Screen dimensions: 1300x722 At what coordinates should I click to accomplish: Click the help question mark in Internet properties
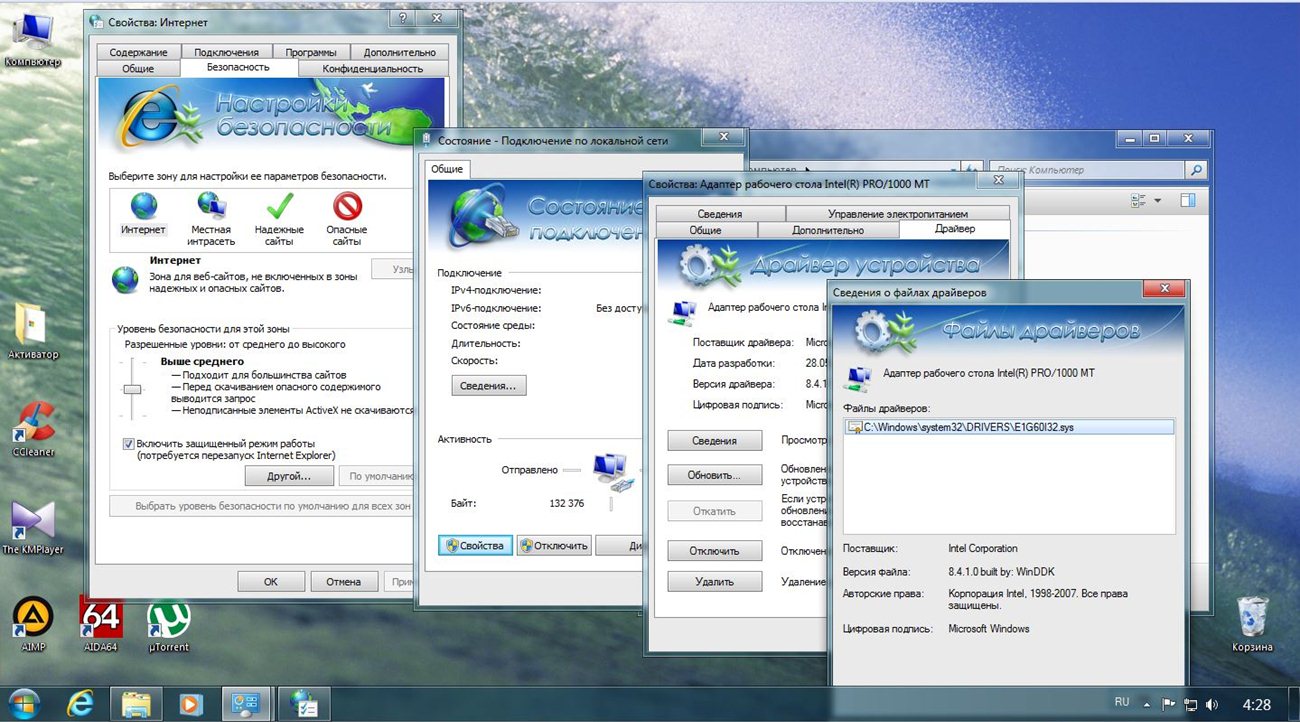tap(401, 19)
